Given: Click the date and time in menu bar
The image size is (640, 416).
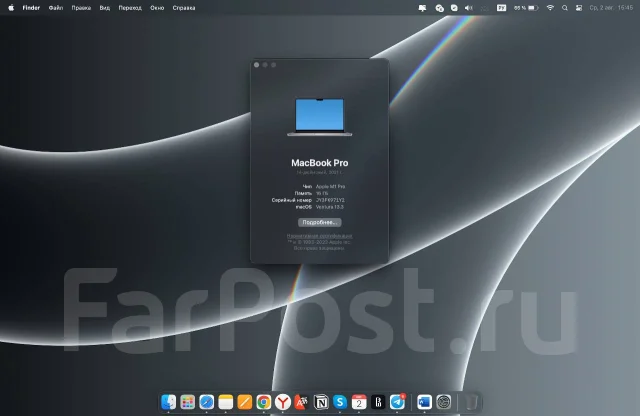Looking at the screenshot, I should click(x=611, y=8).
